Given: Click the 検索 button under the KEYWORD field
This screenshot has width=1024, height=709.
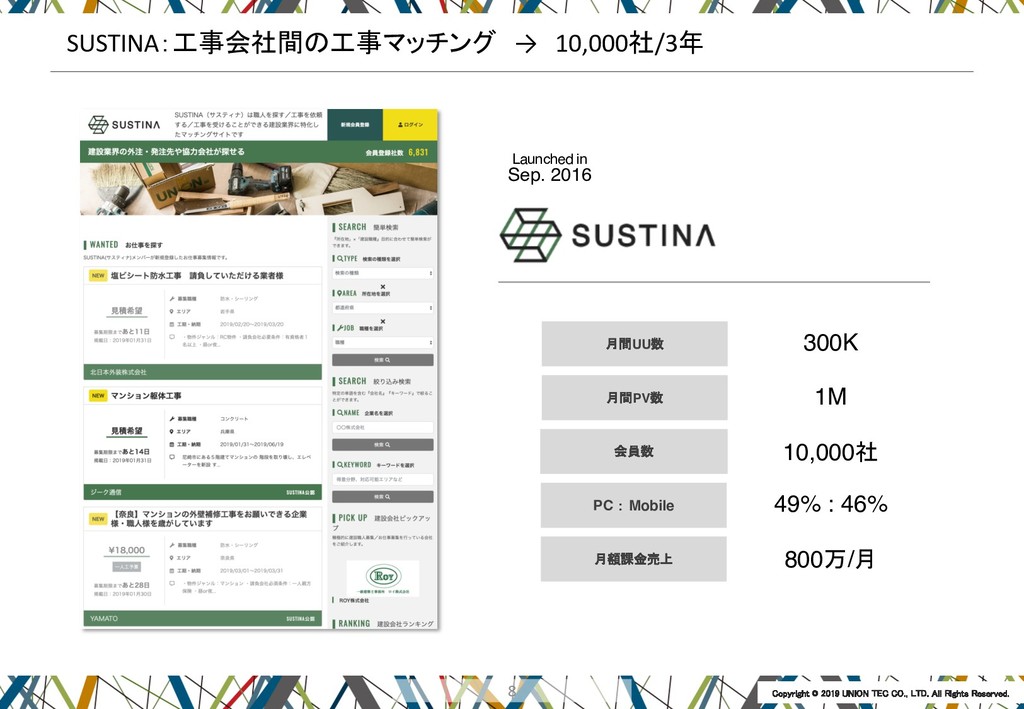Looking at the screenshot, I should pyautogui.click(x=383, y=497).
